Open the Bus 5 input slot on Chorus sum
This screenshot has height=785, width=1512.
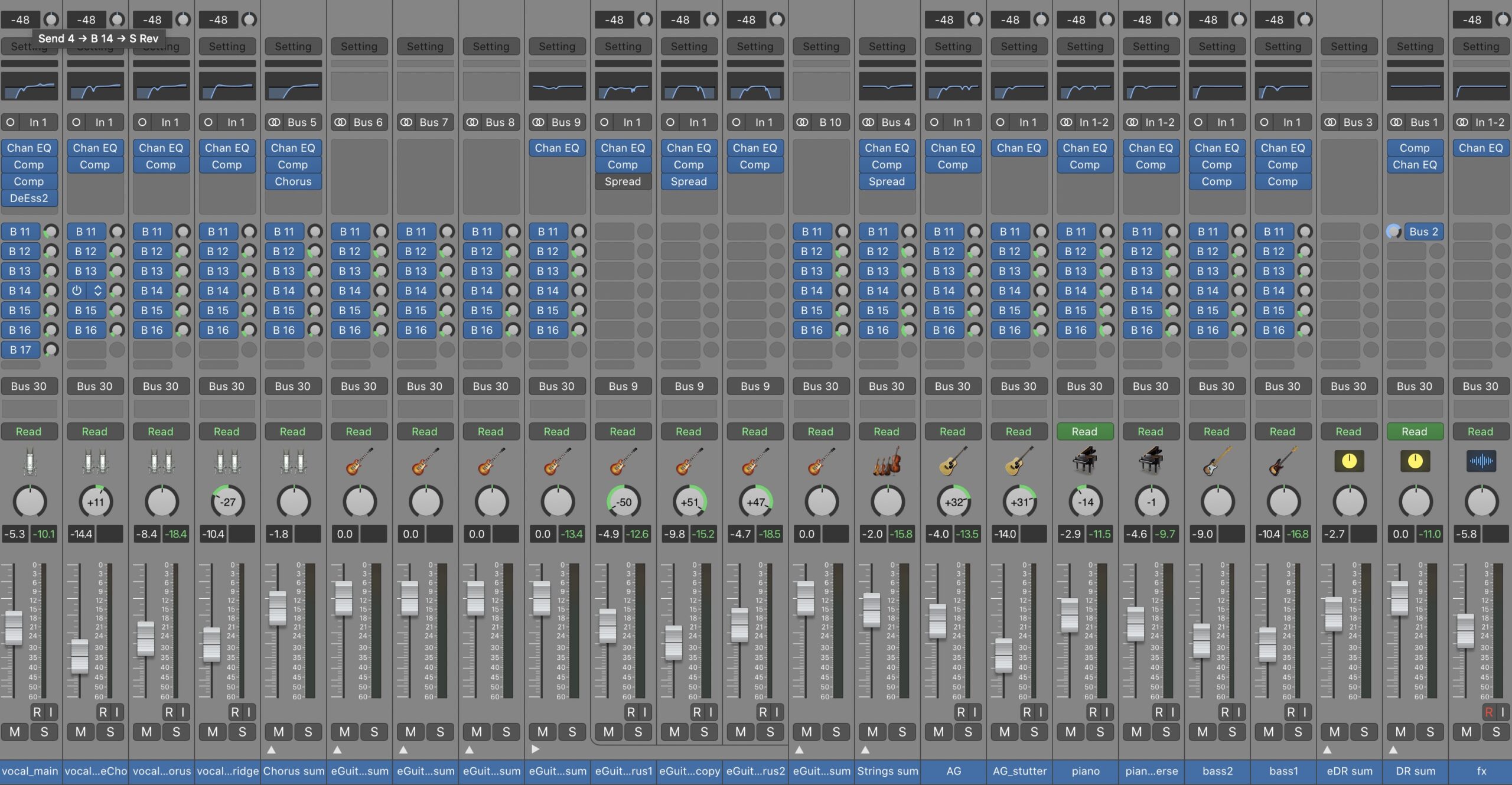301,122
